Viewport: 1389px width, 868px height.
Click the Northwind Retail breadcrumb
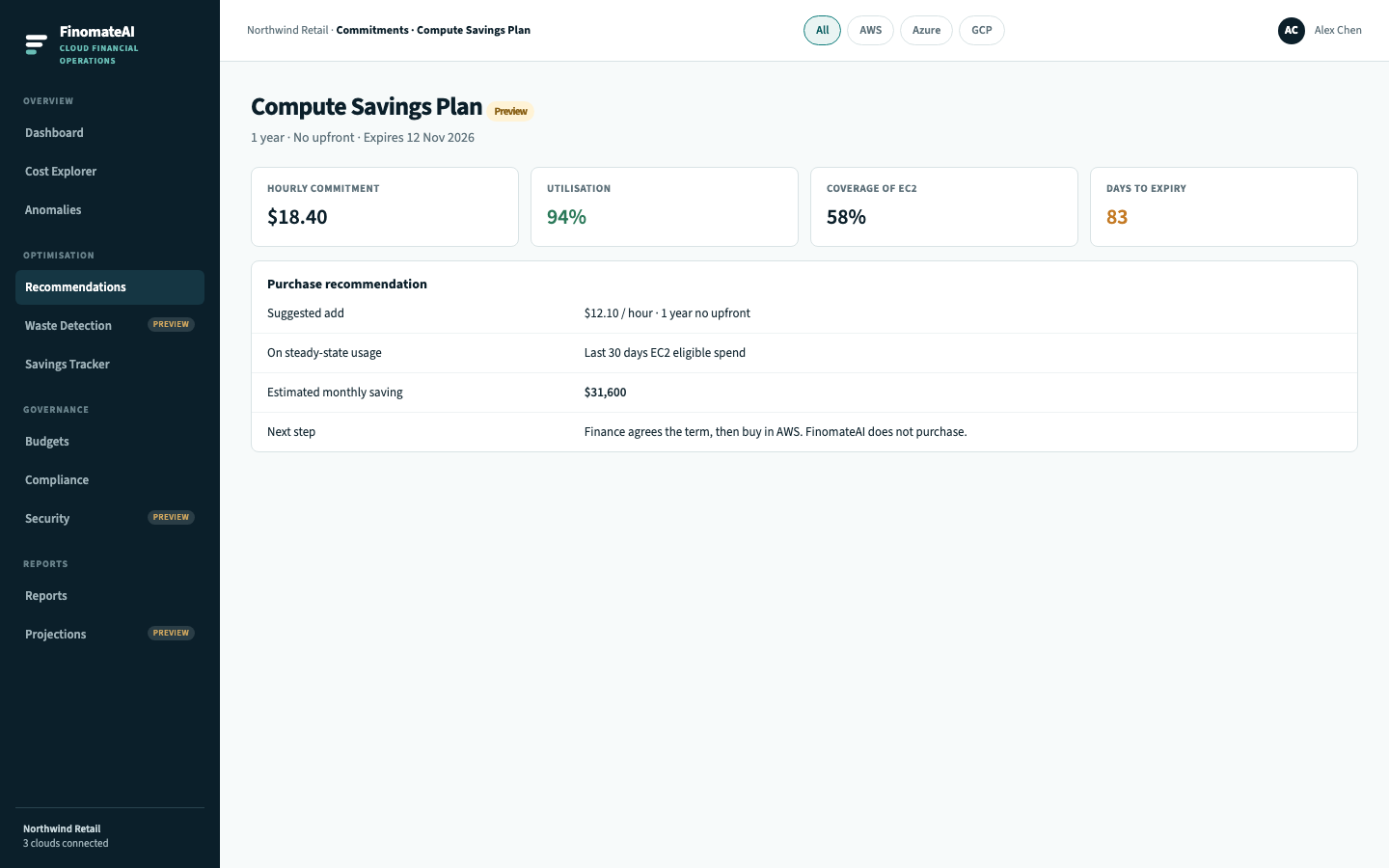[287, 31]
